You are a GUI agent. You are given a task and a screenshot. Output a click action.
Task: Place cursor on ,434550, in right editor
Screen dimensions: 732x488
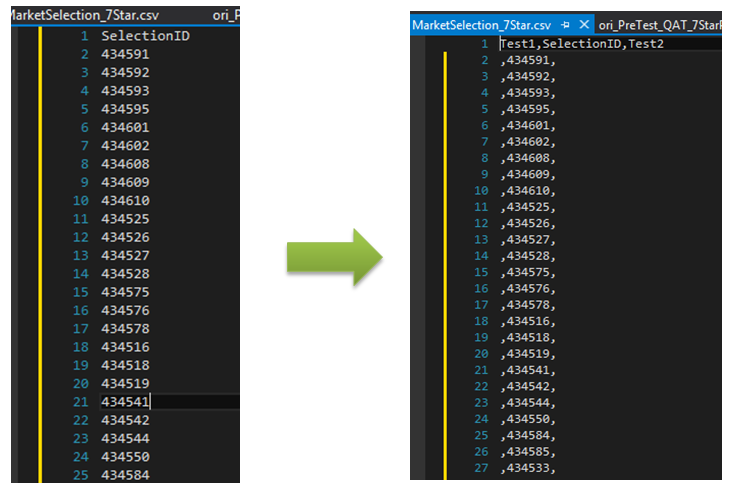[527, 418]
